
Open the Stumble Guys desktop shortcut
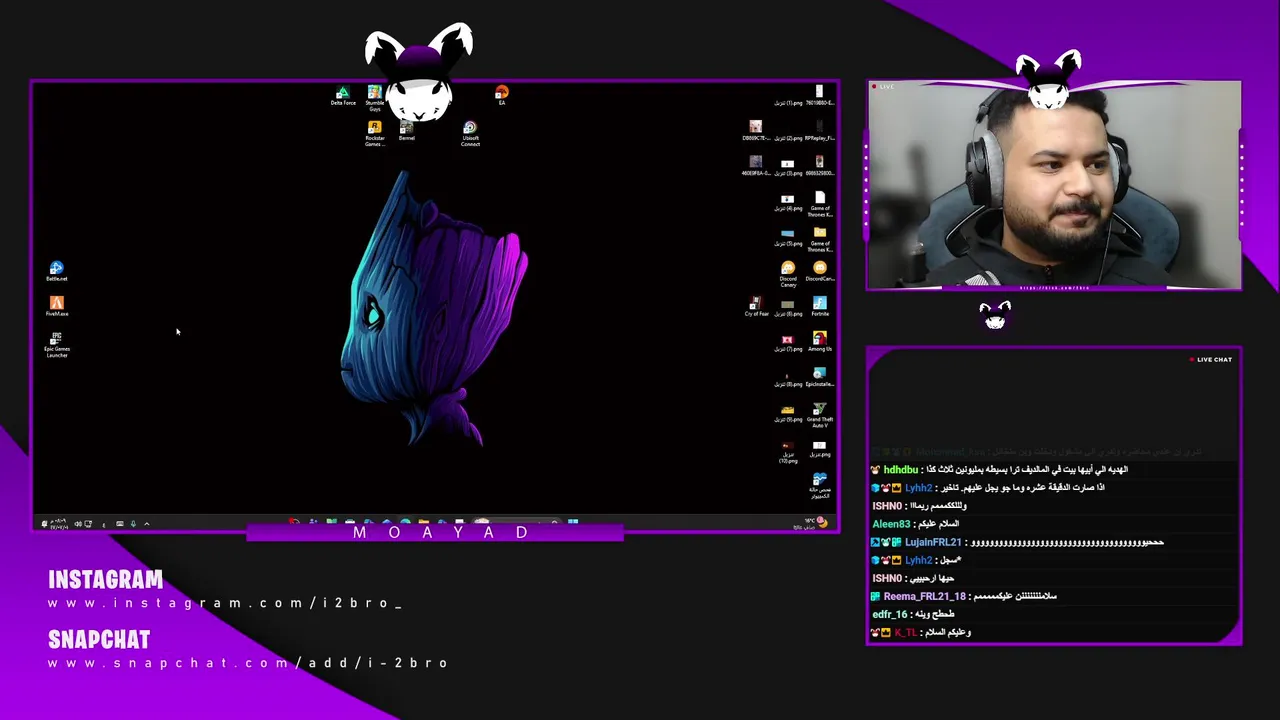point(374,98)
